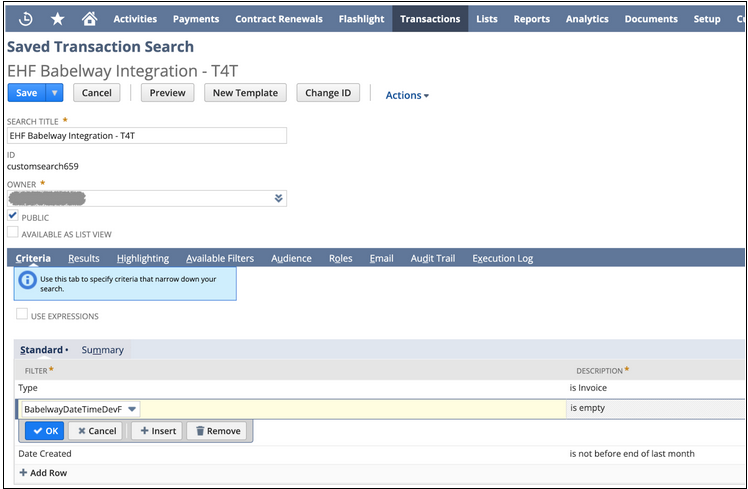Switch to the Execution Log tab
Screen dimensions: 748x489
[503, 259]
